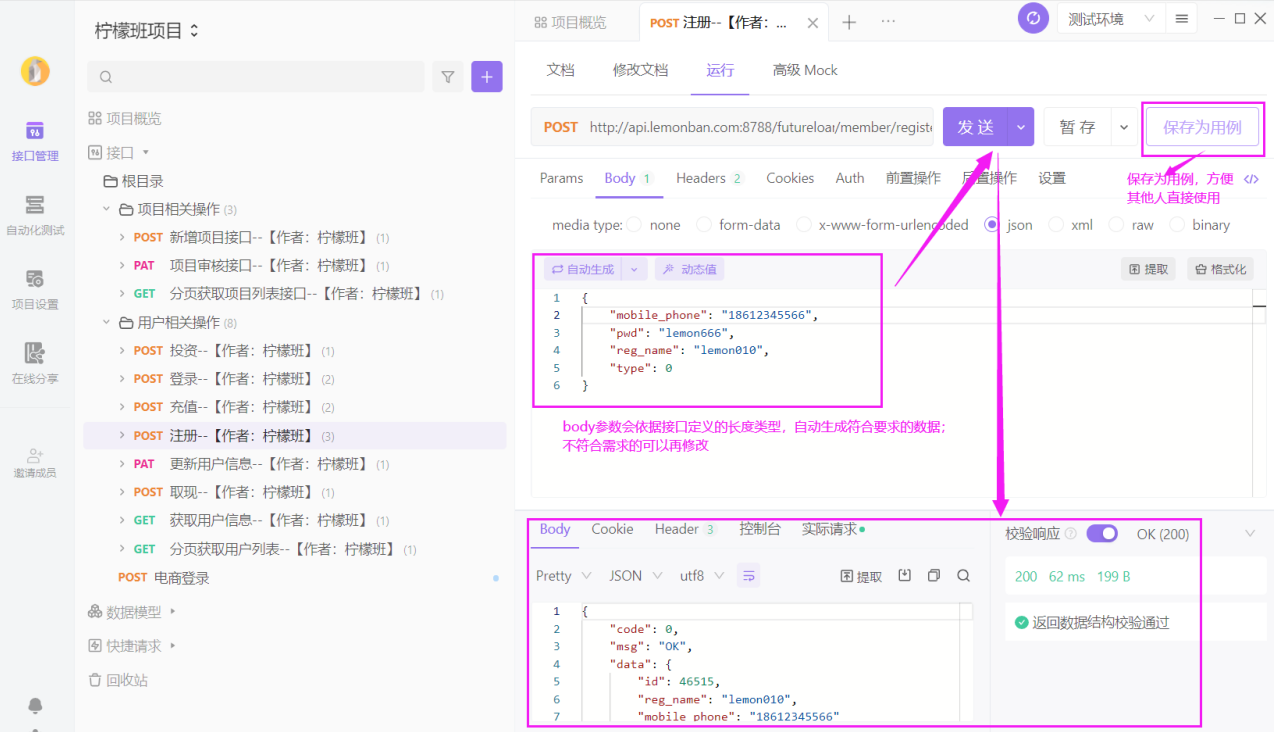Switch to the 修改文档 tab

pyautogui.click(x=640, y=70)
